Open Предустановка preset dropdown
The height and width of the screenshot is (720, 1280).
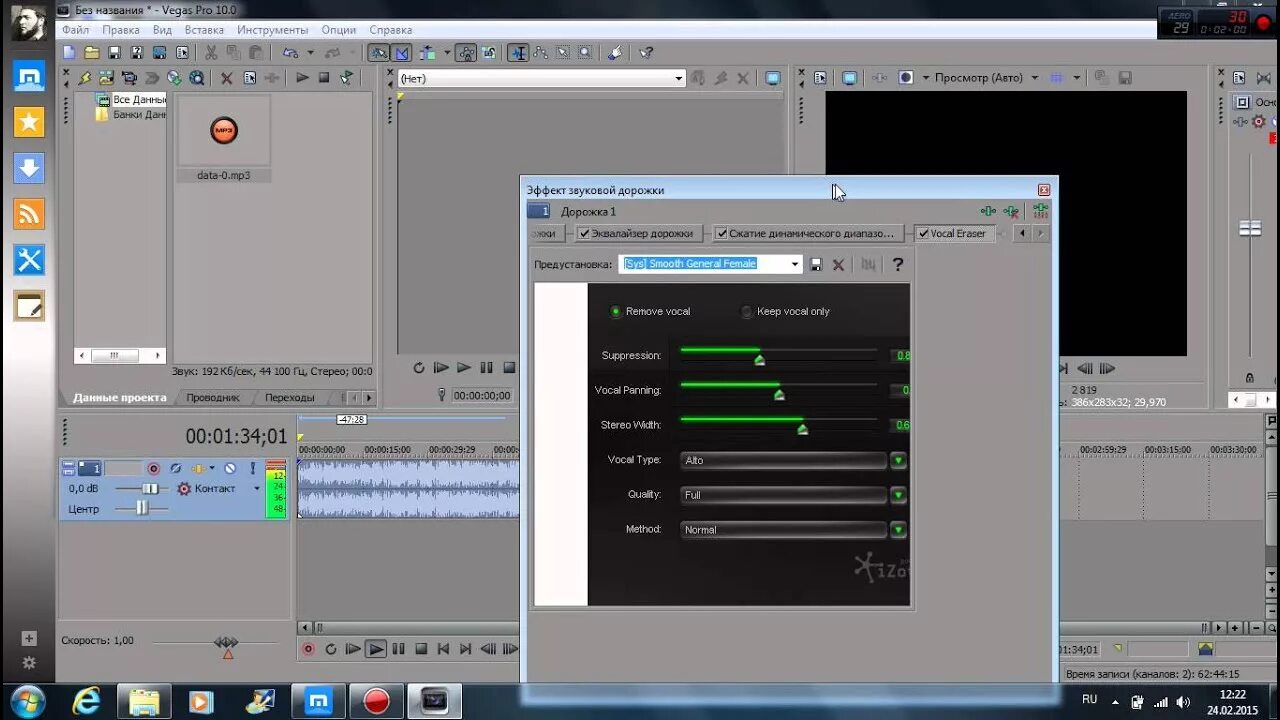796,264
